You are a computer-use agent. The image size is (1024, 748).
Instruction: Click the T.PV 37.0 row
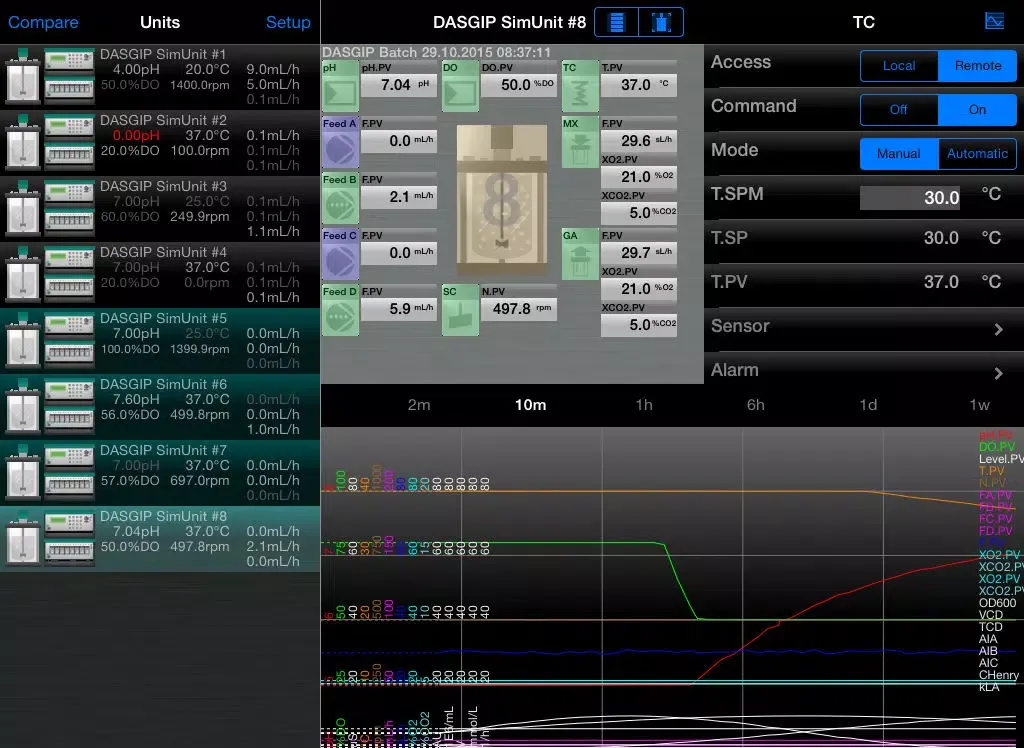tap(863, 285)
